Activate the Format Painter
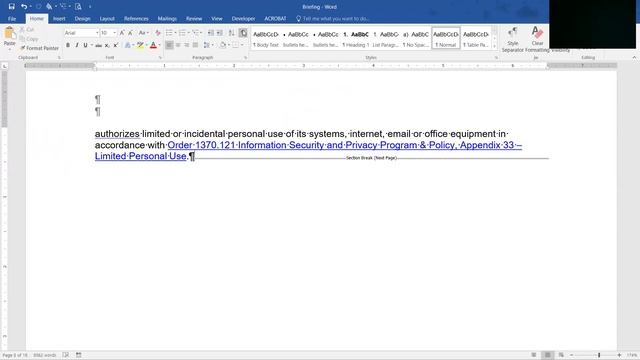The image size is (640, 360). click(x=39, y=48)
